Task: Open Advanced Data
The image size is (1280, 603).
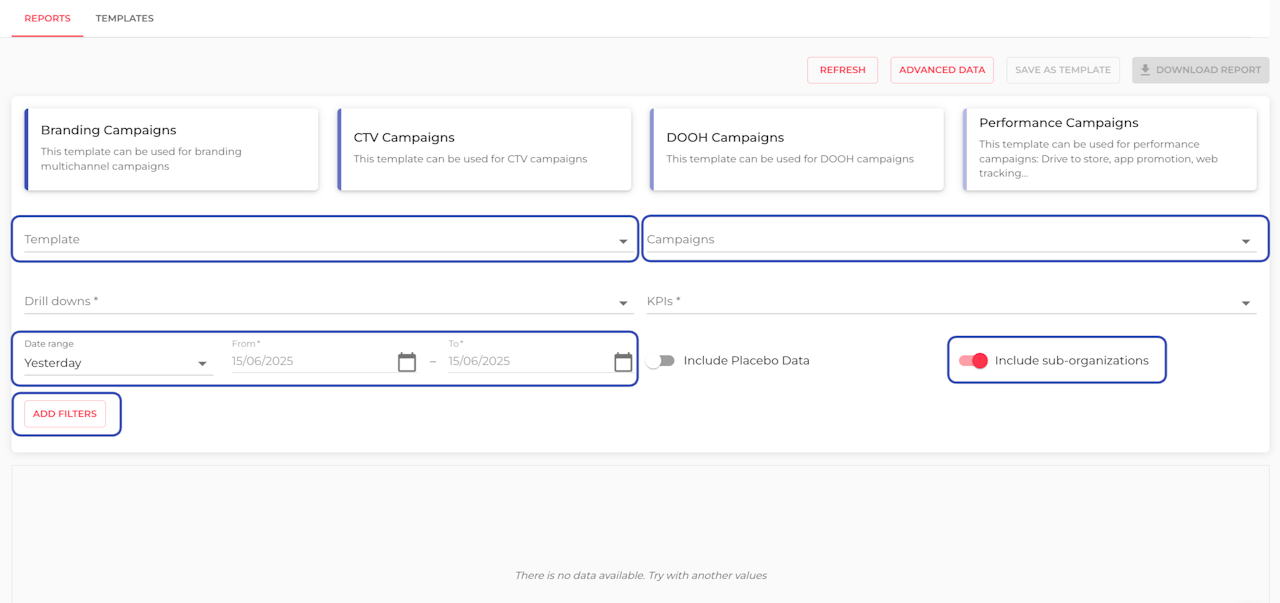Action: [x=942, y=70]
